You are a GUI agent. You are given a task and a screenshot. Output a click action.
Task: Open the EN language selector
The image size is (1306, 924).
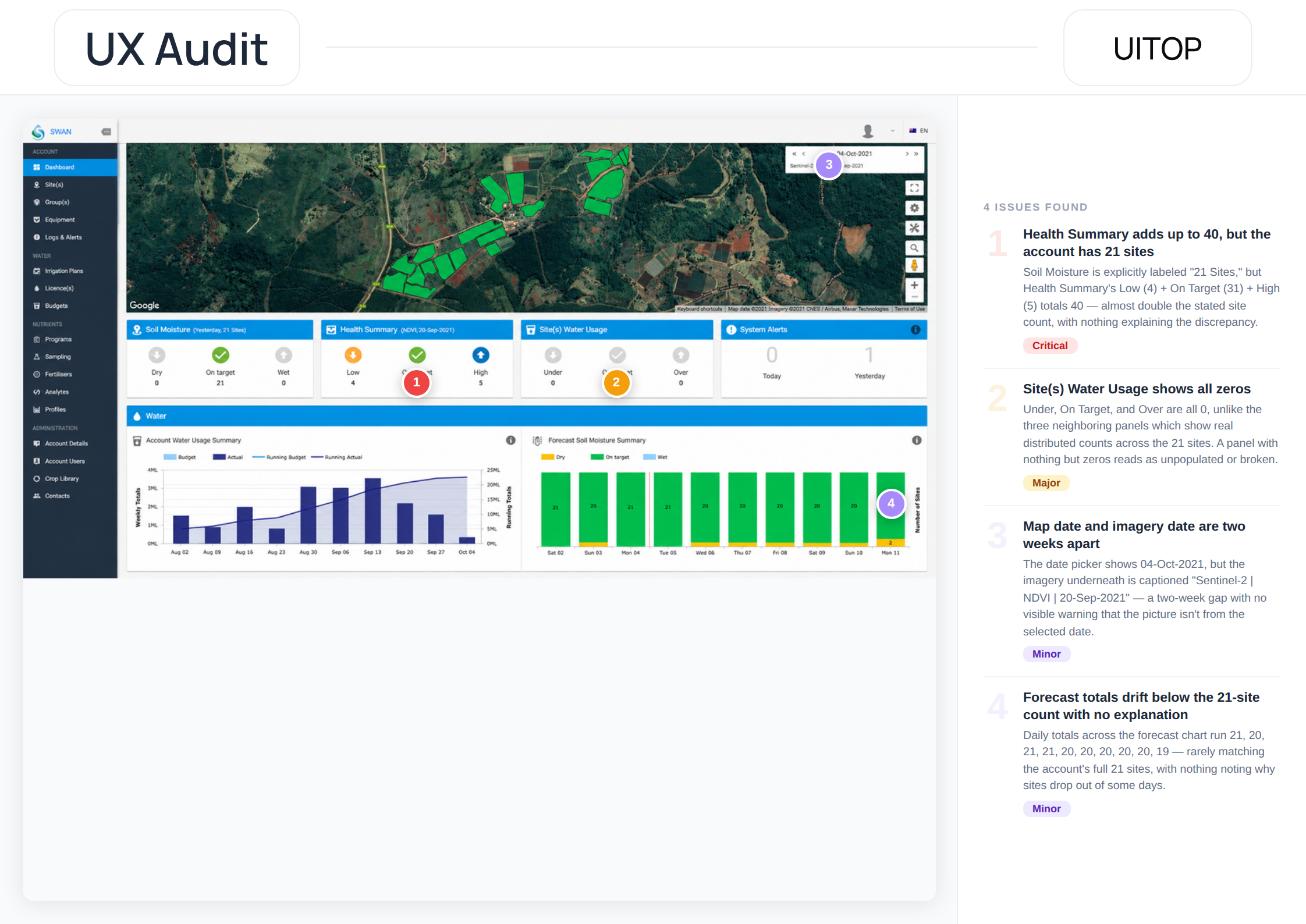tap(919, 131)
